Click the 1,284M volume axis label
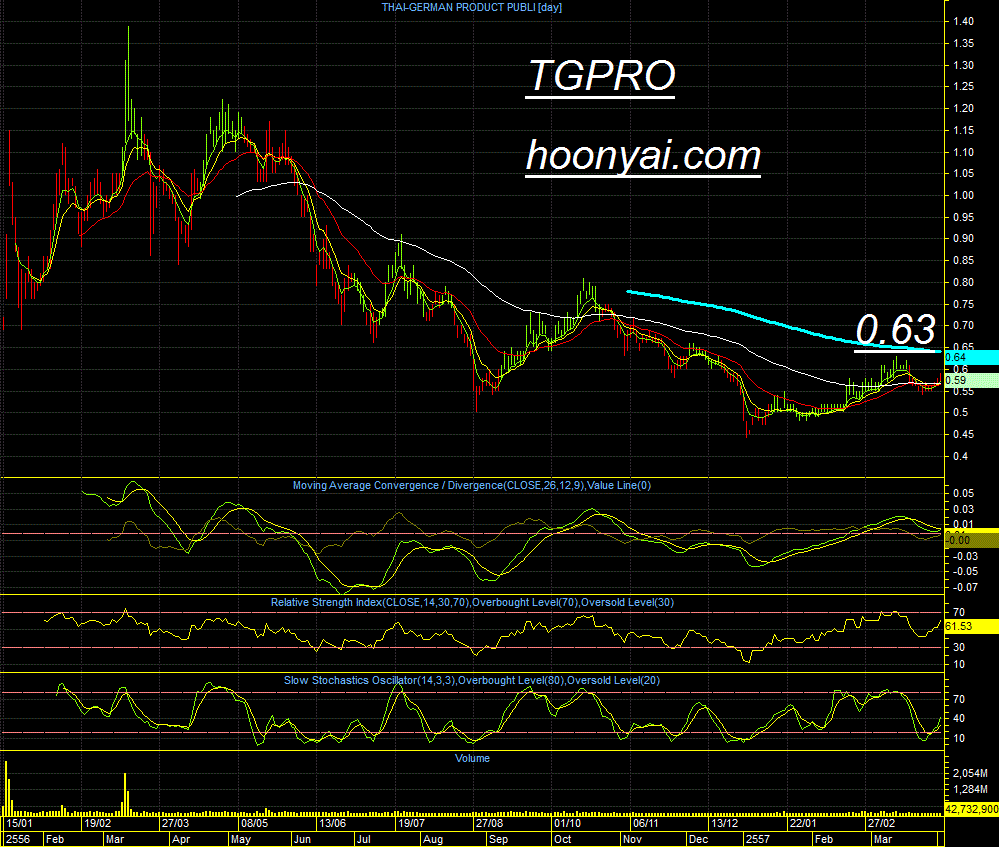Screen dimensions: 999x847 [x=970, y=790]
